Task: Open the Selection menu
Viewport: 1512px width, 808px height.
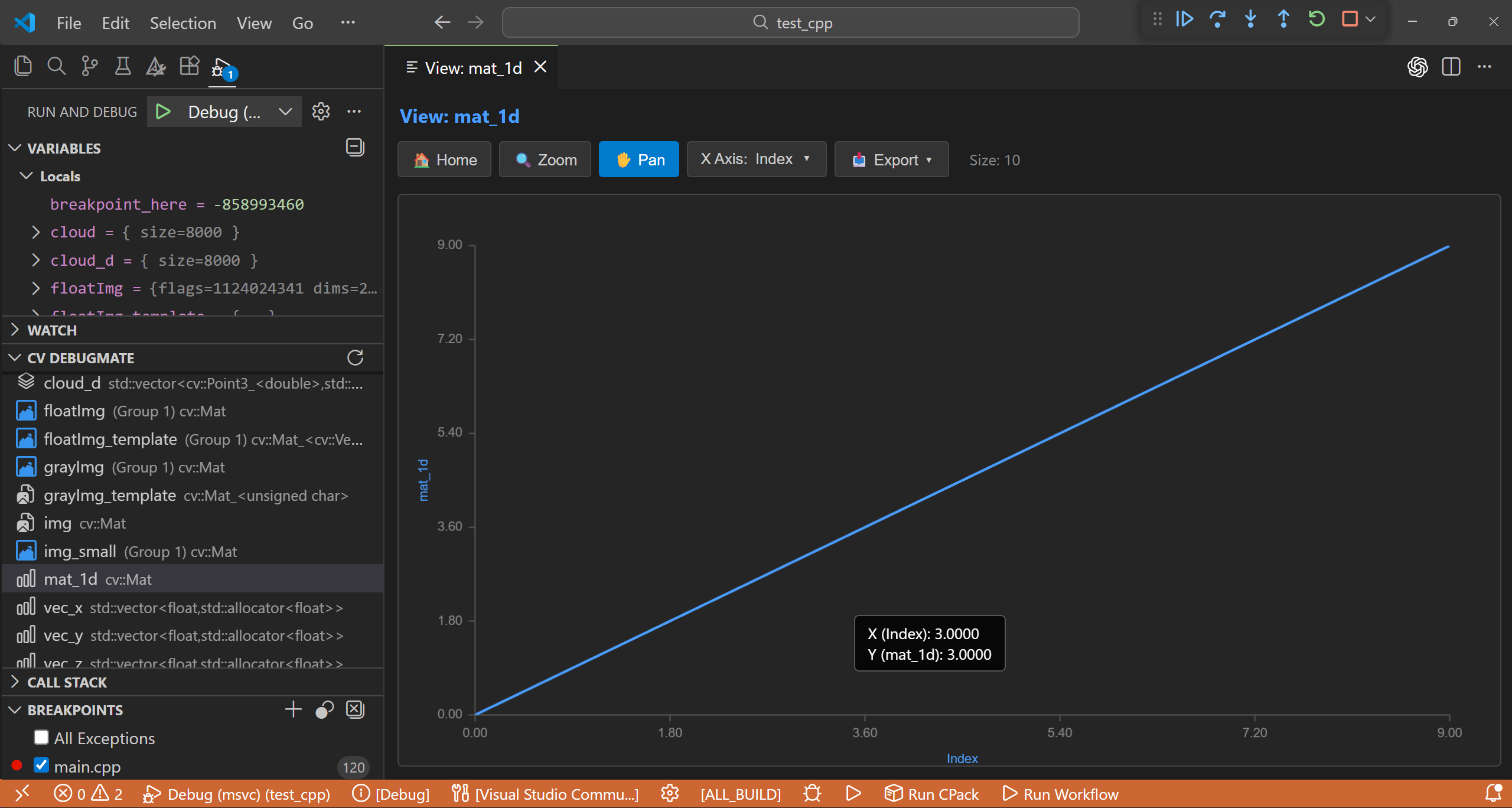Action: (183, 23)
